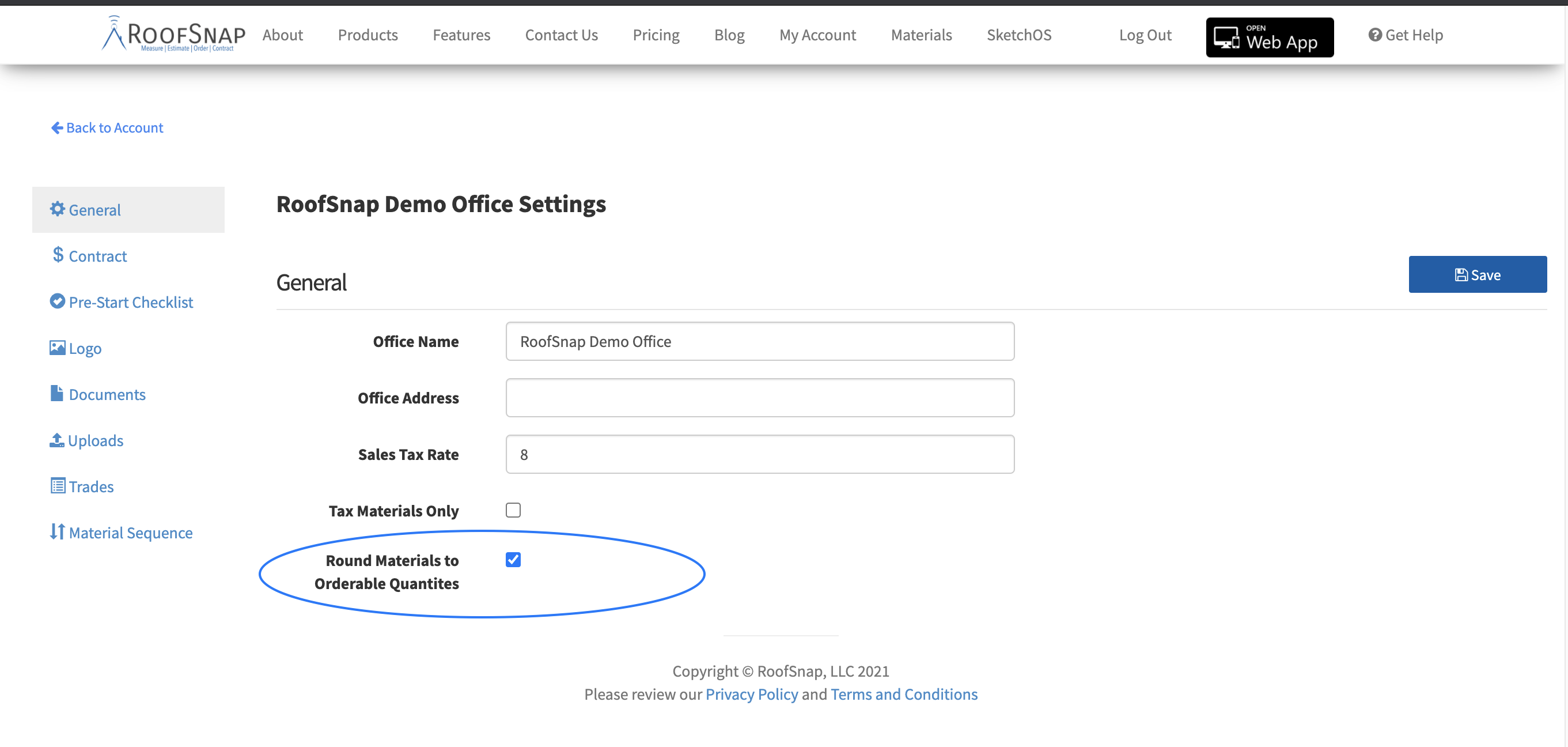Go to Contact Us page
Viewport: 1568px width, 747px height.
tap(561, 35)
